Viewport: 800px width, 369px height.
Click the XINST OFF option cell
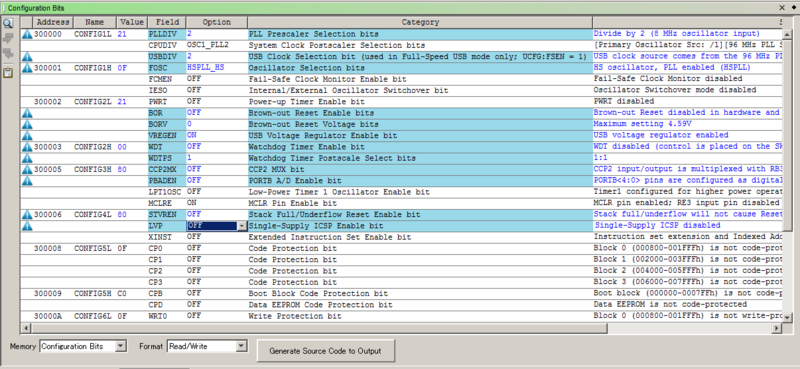[x=217, y=237]
